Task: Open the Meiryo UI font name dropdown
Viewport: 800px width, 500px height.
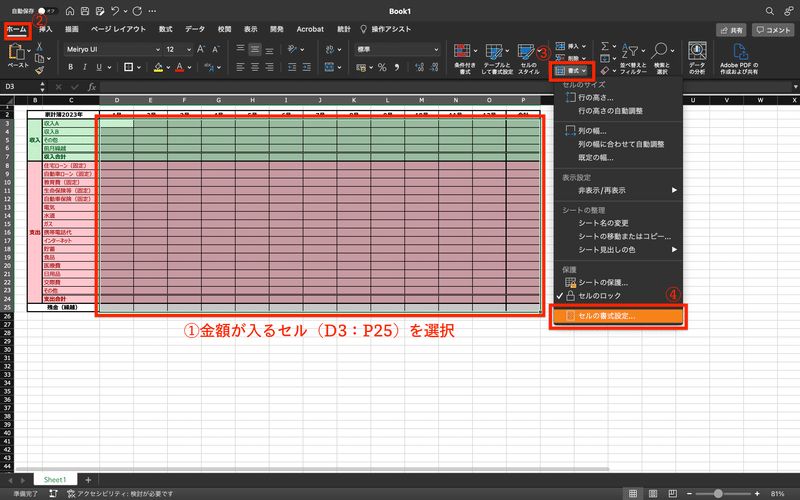Action: pyautogui.click(x=158, y=49)
